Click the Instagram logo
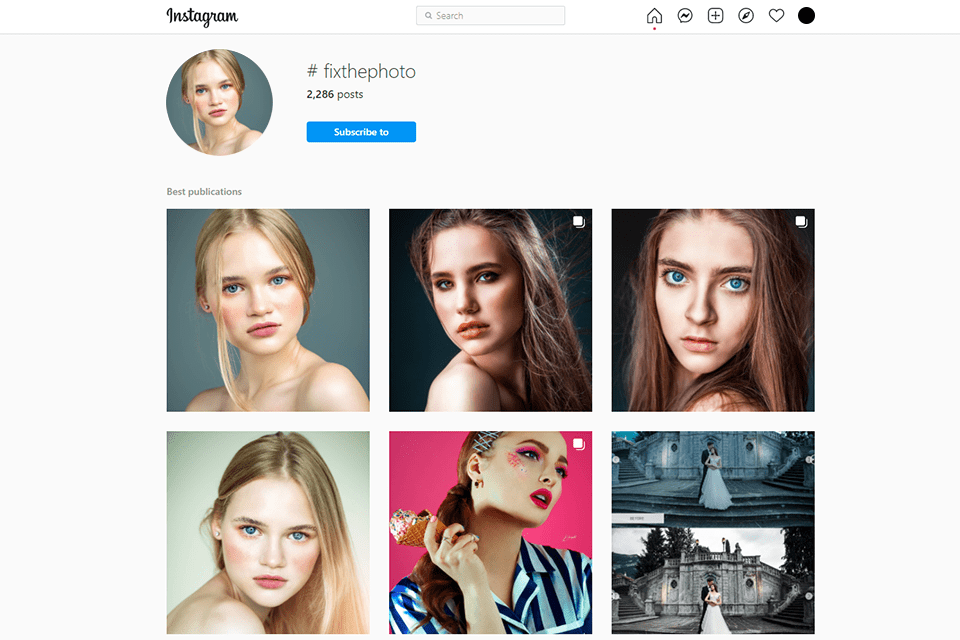The width and height of the screenshot is (960, 640). 202,16
